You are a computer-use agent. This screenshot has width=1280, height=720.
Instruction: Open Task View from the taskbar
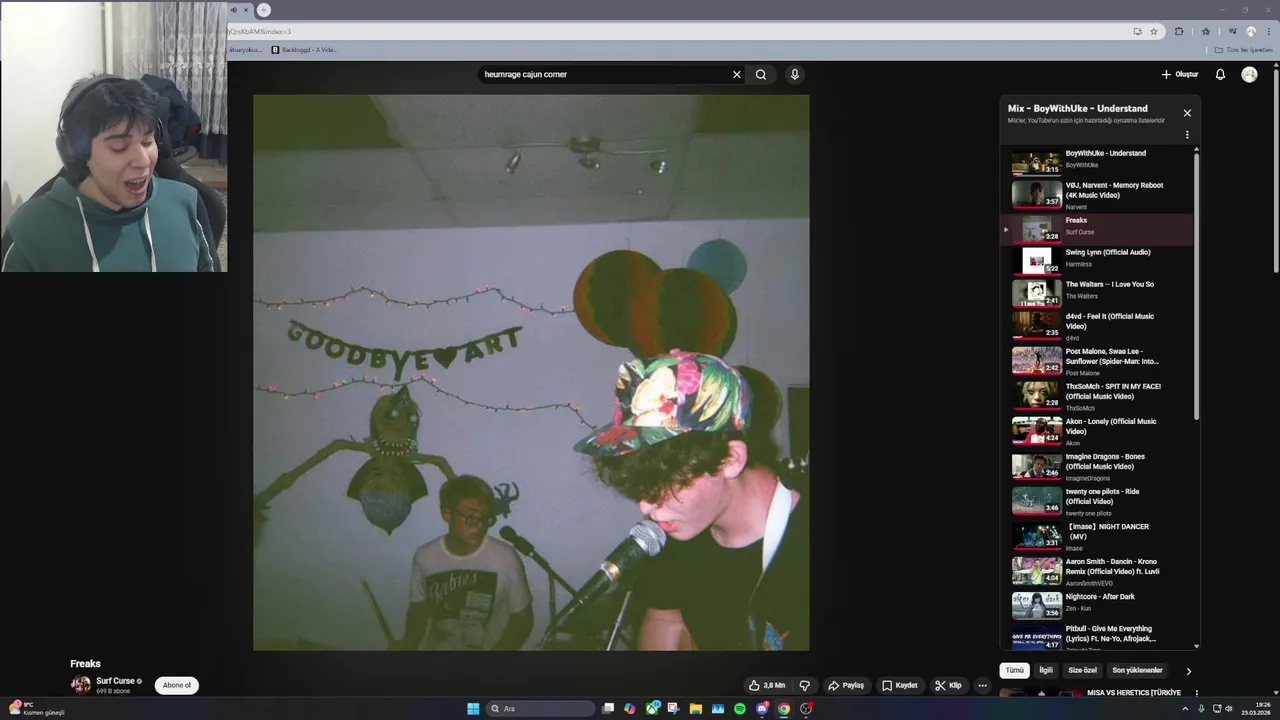(x=608, y=708)
